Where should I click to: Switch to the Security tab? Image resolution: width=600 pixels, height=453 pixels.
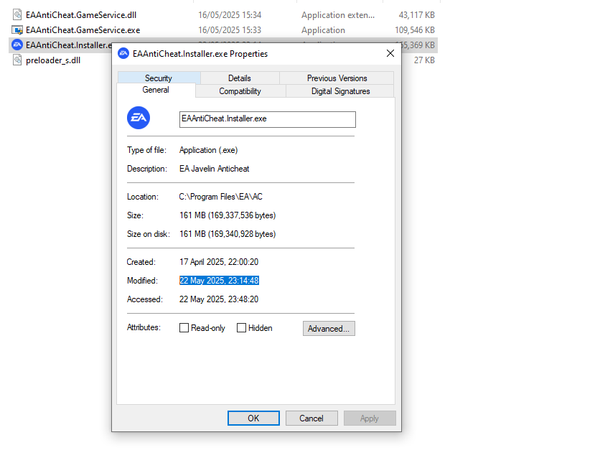(x=158, y=78)
